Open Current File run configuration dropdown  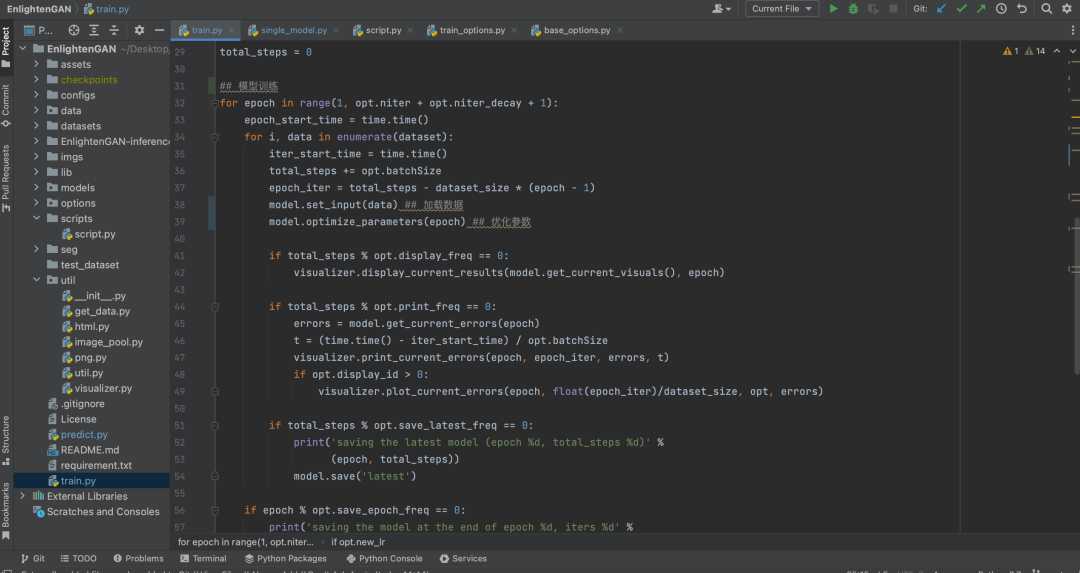[x=782, y=9]
